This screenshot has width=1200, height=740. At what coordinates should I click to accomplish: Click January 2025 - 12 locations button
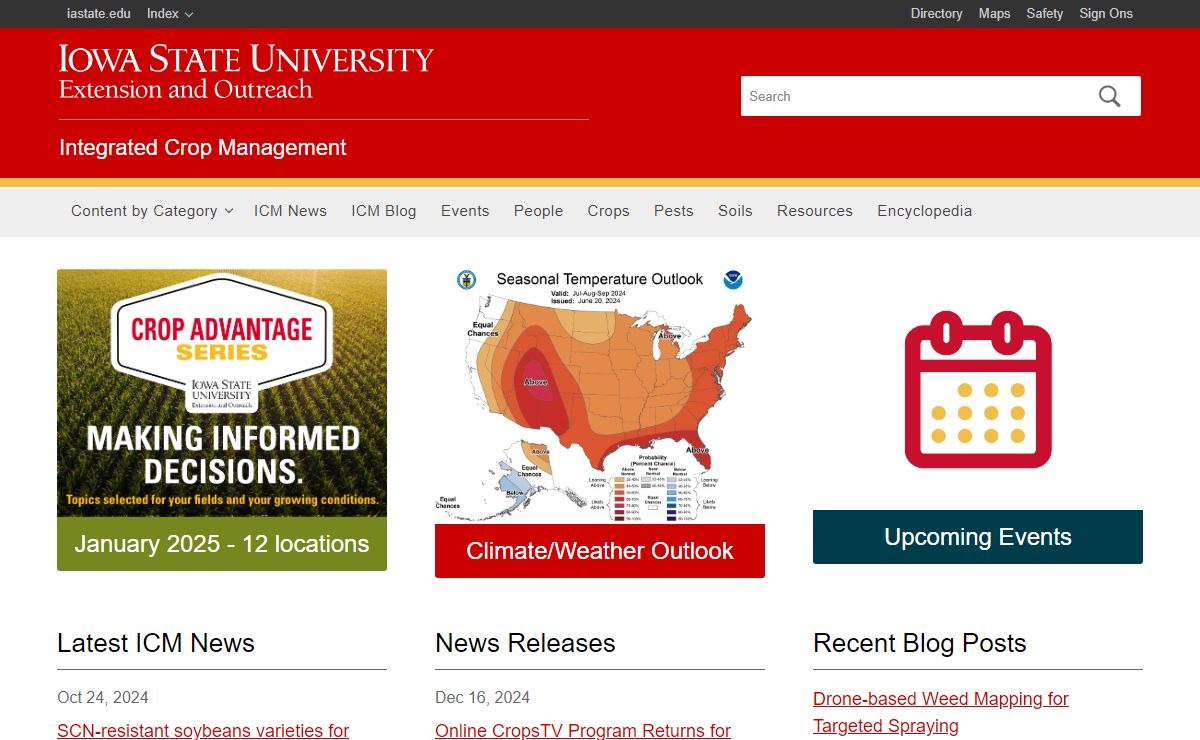pos(222,544)
